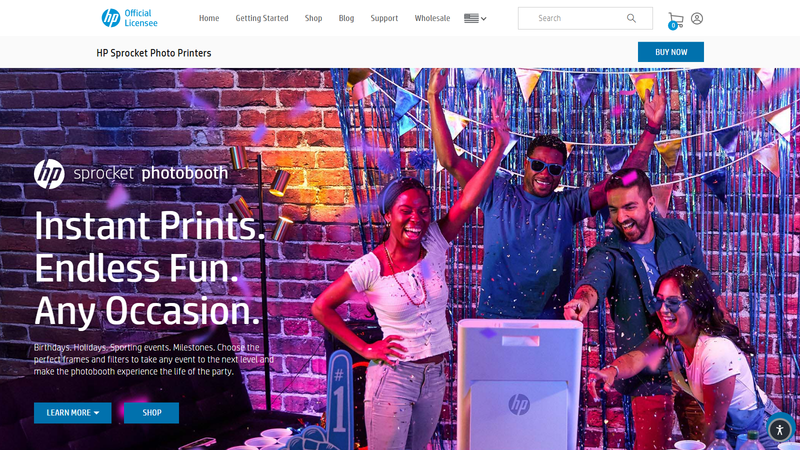This screenshot has width=800, height=450.
Task: Click the Shop button in hero banner
Action: 152,413
